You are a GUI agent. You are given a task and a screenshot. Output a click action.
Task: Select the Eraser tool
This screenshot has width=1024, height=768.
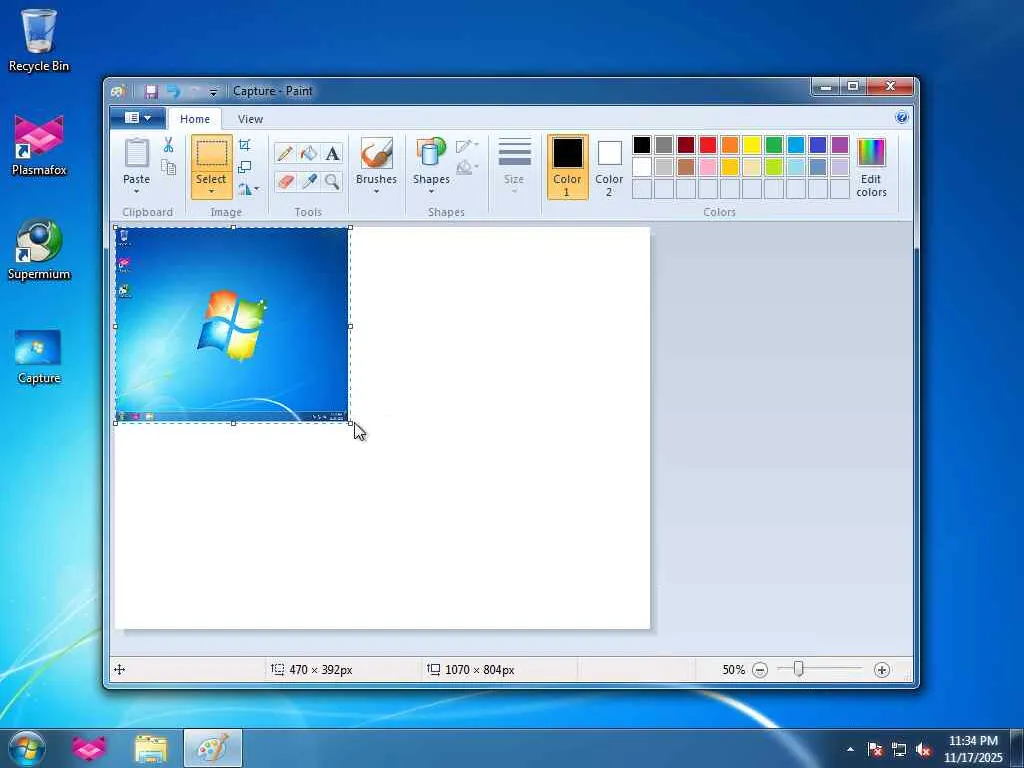285,181
